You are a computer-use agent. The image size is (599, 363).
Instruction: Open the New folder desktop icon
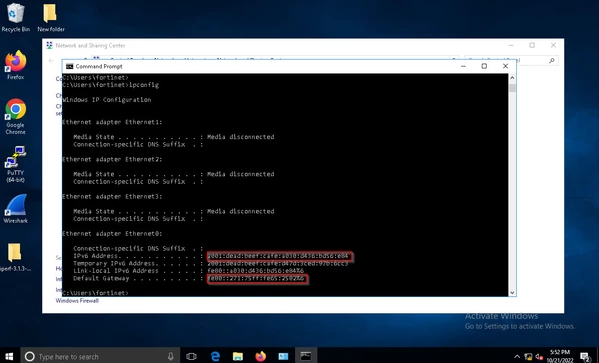click(x=51, y=17)
